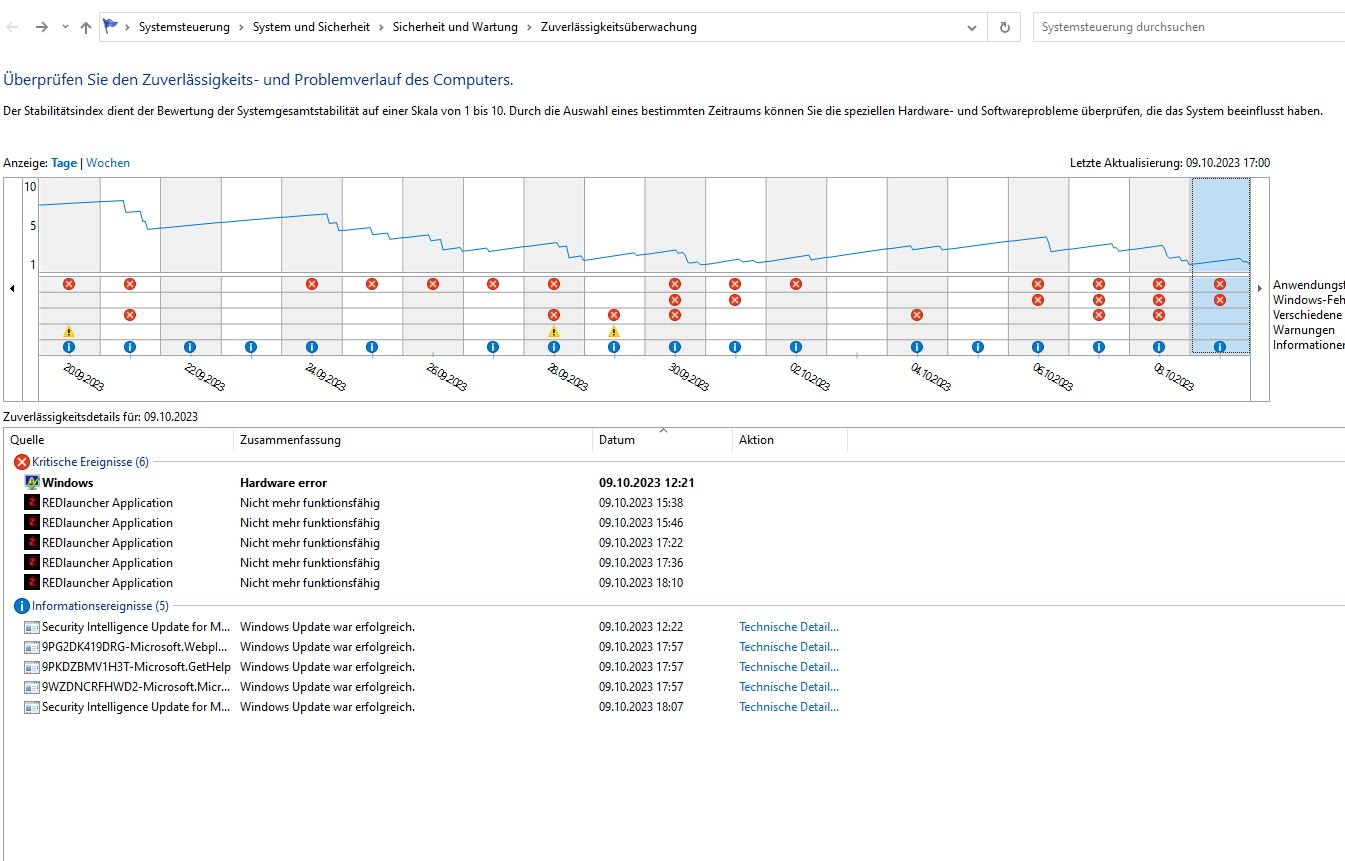Select the Anwendungsfehler icon for 26.09.2023
This screenshot has height=861, width=1345.
point(433,284)
